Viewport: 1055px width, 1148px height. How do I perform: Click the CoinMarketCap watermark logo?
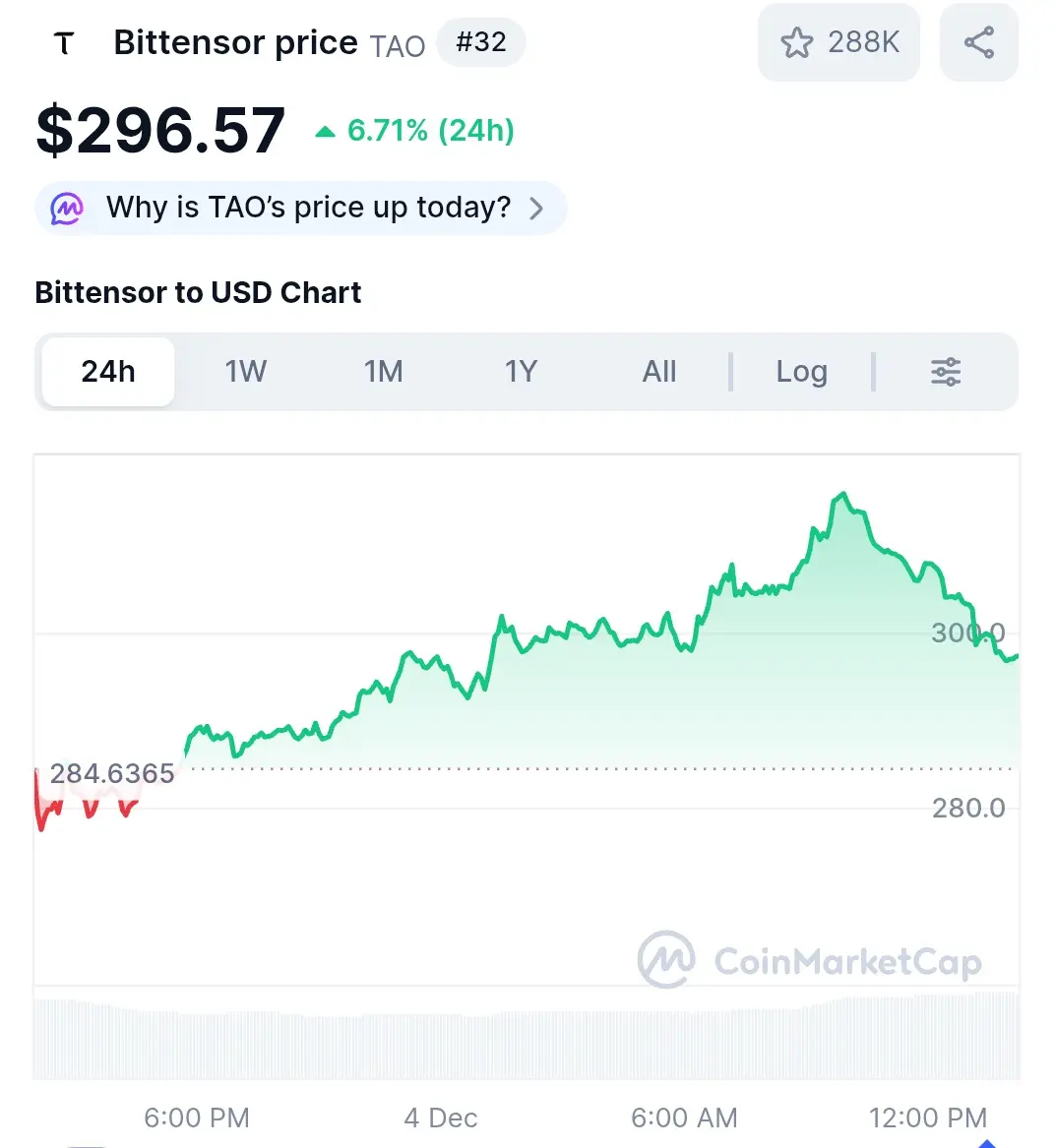click(x=666, y=959)
